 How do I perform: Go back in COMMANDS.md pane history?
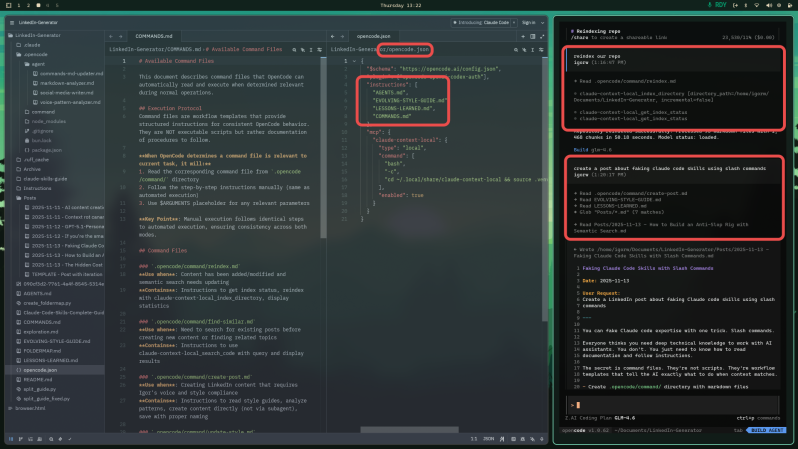(111, 36)
